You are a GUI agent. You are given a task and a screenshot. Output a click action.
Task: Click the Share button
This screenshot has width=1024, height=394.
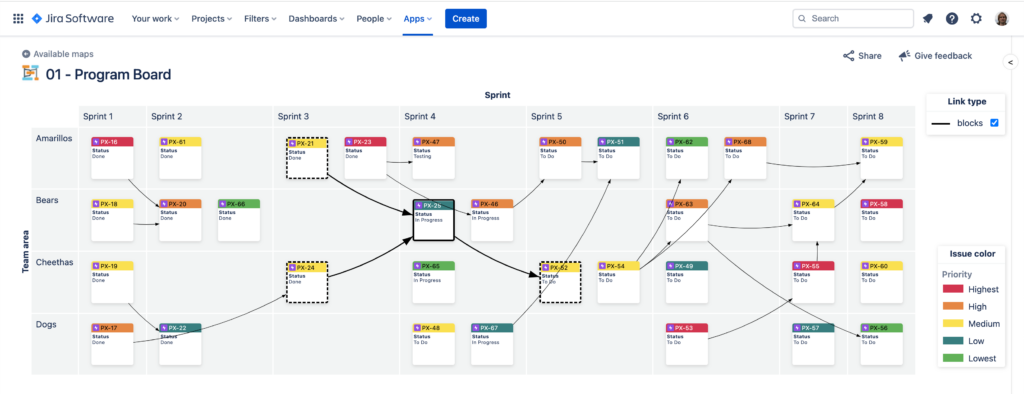[862, 56]
